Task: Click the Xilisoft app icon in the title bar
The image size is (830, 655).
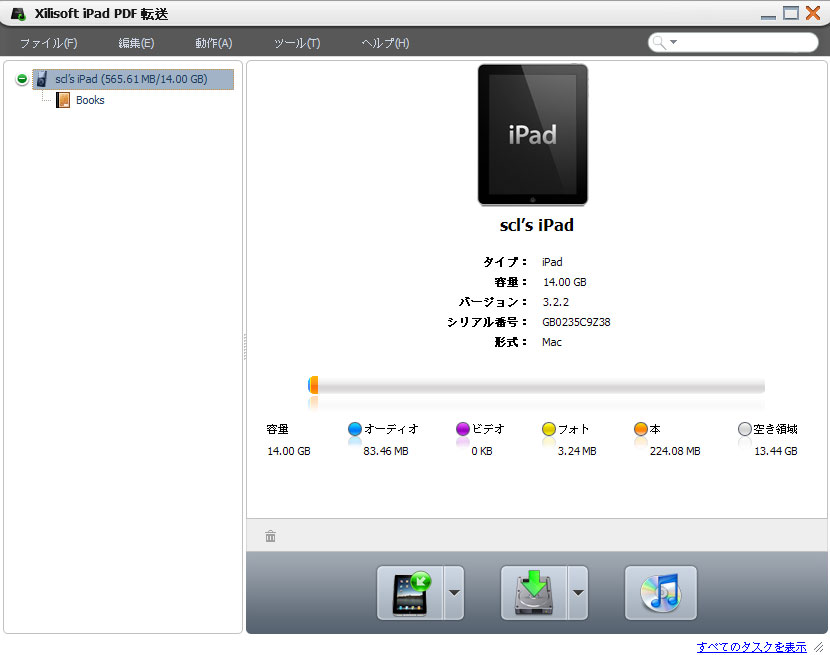Action: click(18, 13)
